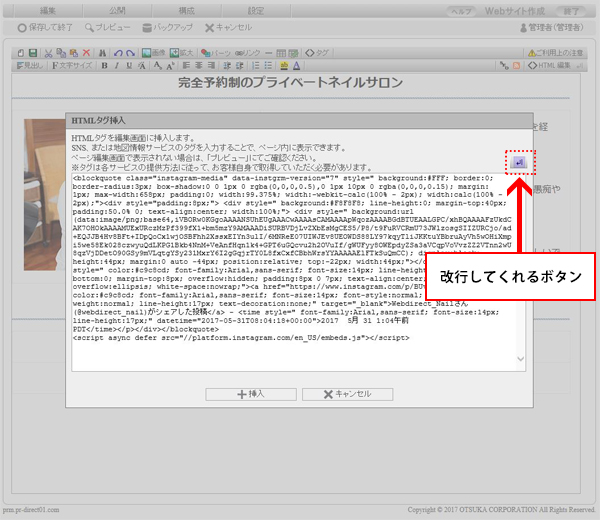Click the 終了 exit button
Screen dimensions: 600x520
[x=571, y=11]
